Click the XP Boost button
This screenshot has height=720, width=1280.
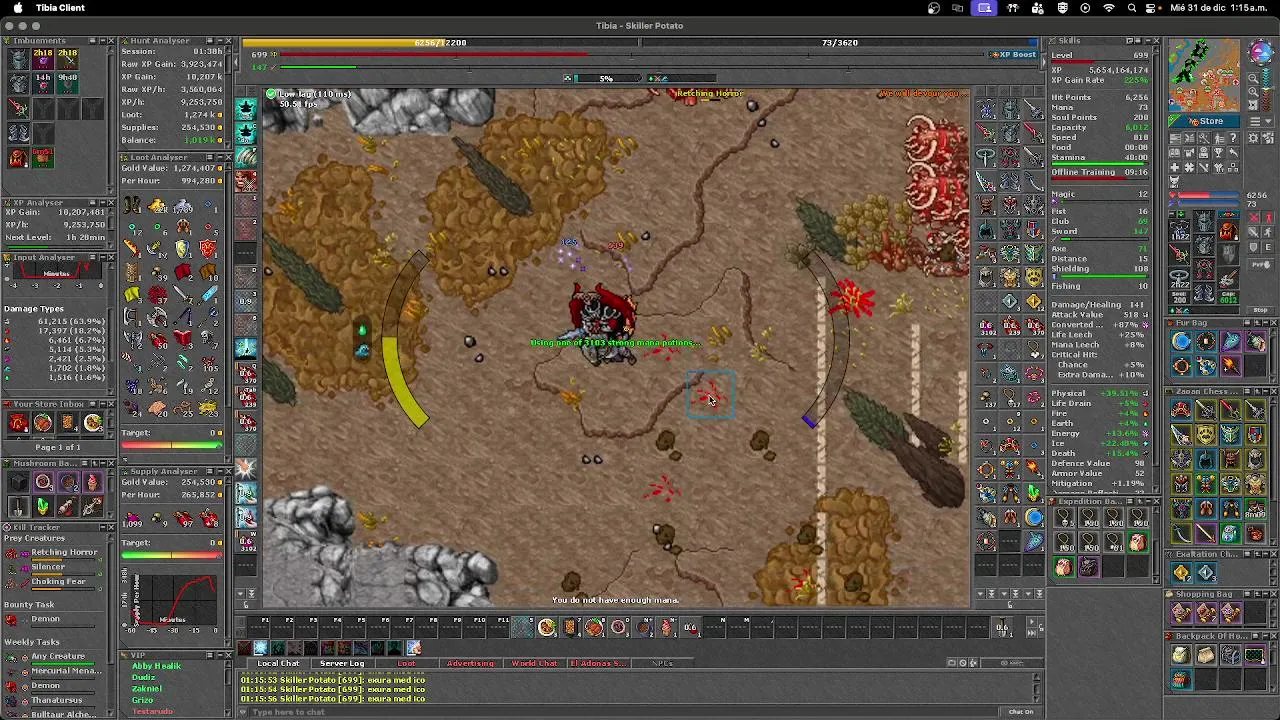(1013, 54)
